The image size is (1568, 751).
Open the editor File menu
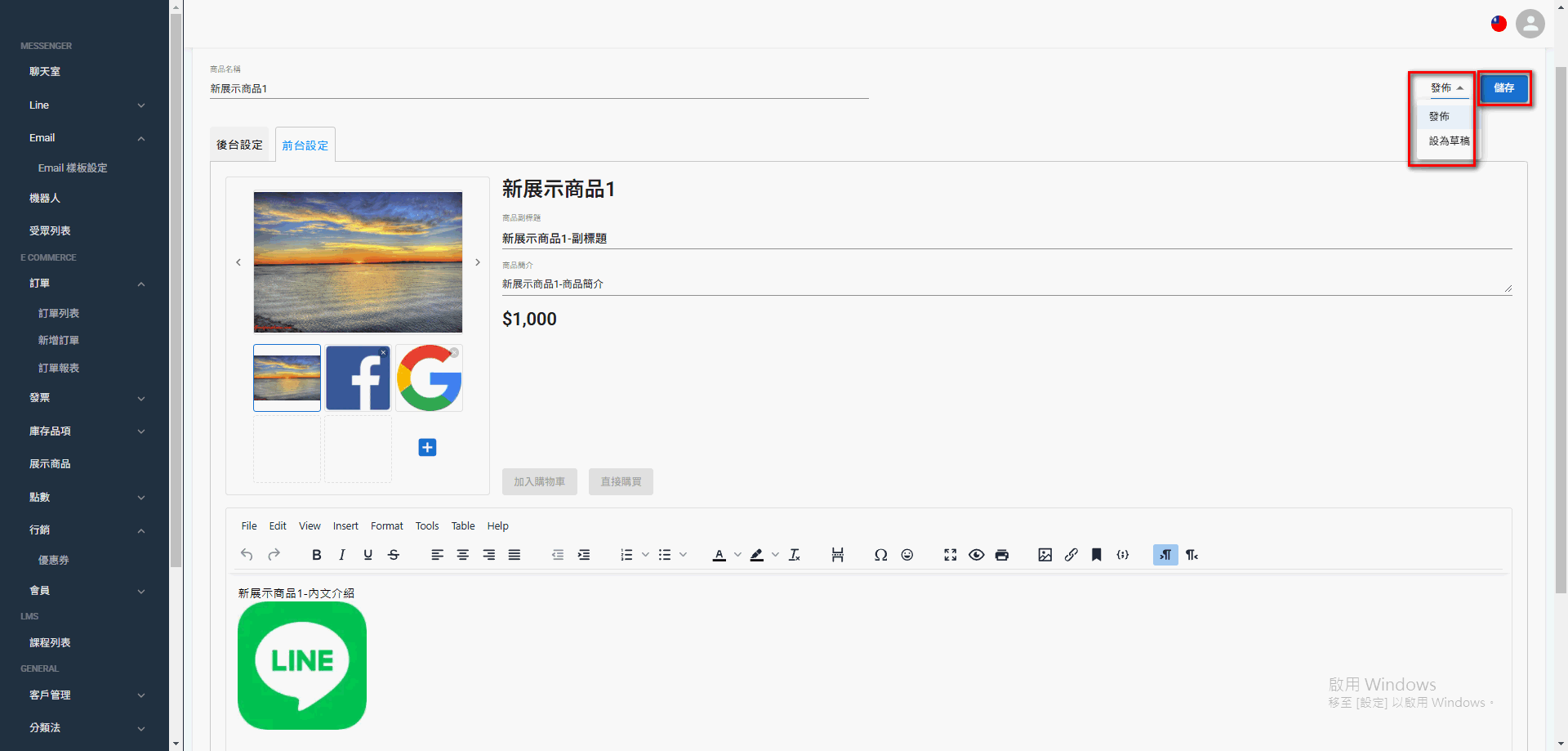click(249, 526)
